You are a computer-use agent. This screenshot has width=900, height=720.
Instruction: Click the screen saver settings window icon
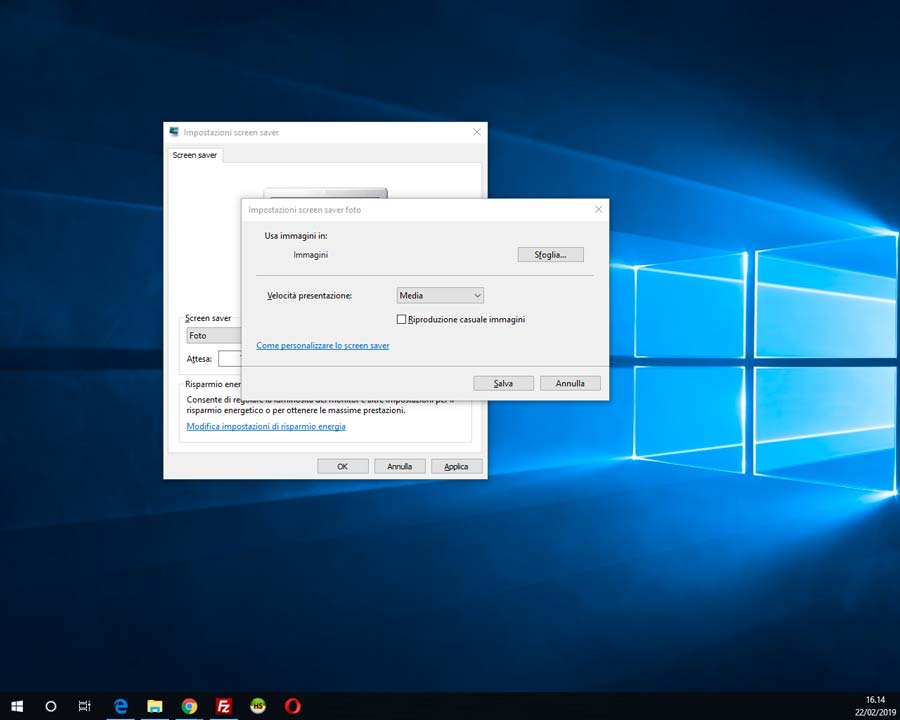pos(174,132)
